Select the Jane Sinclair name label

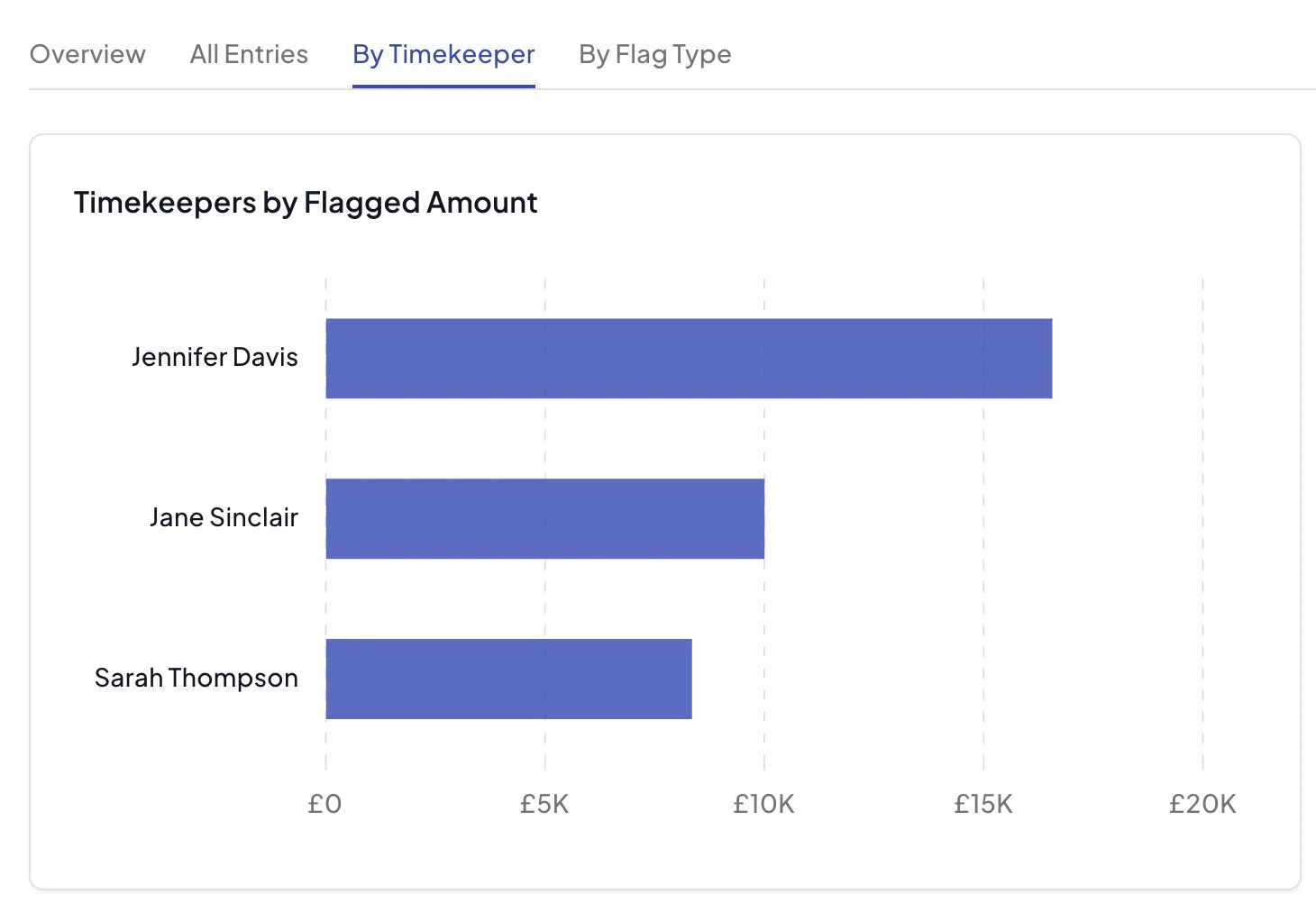coord(224,518)
